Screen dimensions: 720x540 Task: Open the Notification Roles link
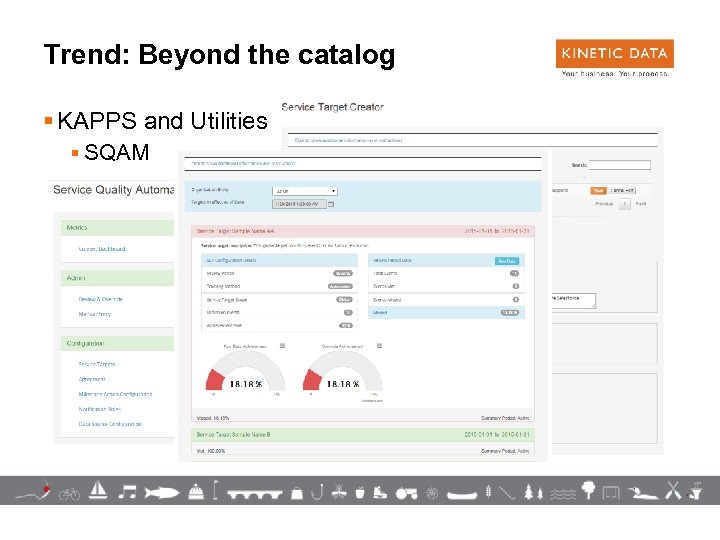click(100, 409)
